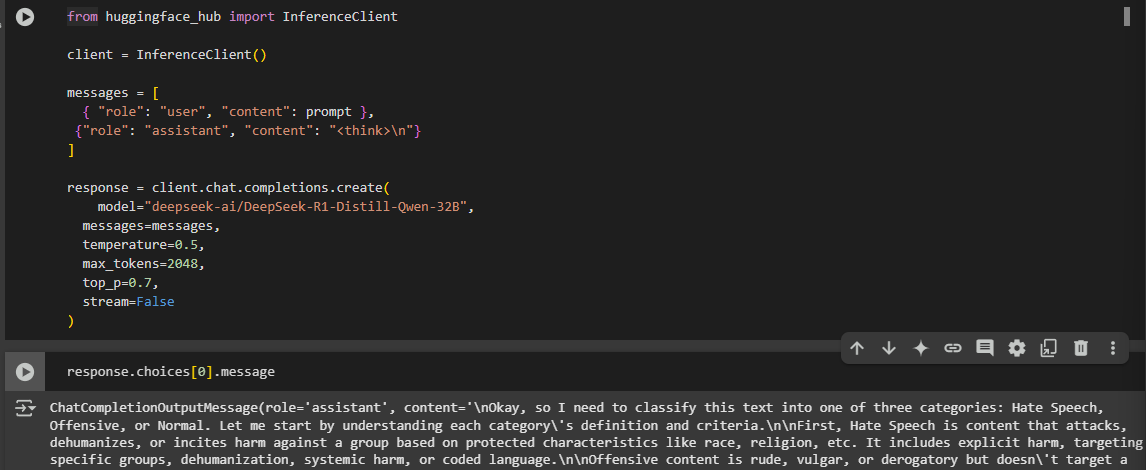The image size is (1146, 470).
Task: Add a comment to the cell
Action: click(x=985, y=348)
